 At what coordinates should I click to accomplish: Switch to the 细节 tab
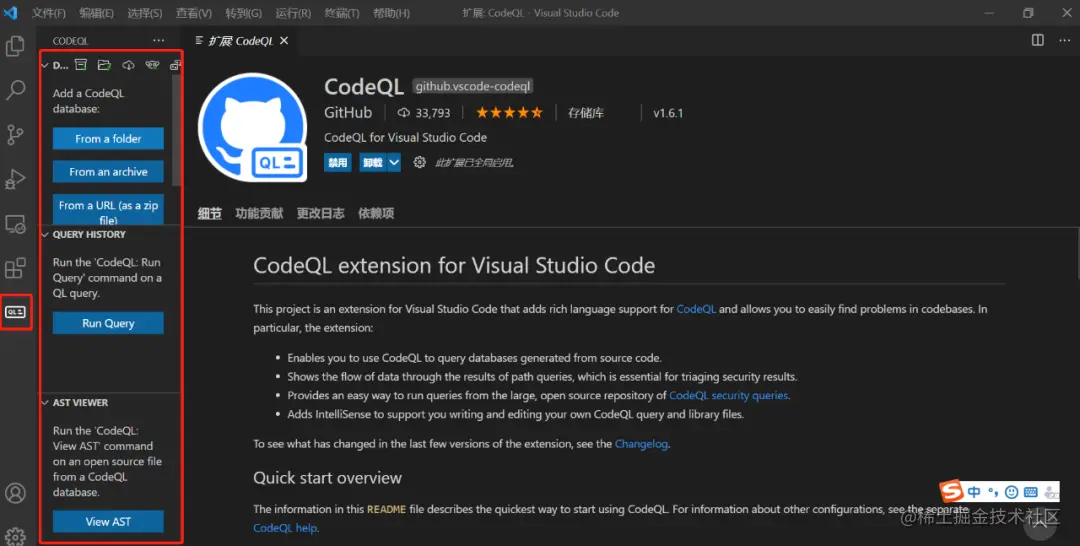[209, 213]
